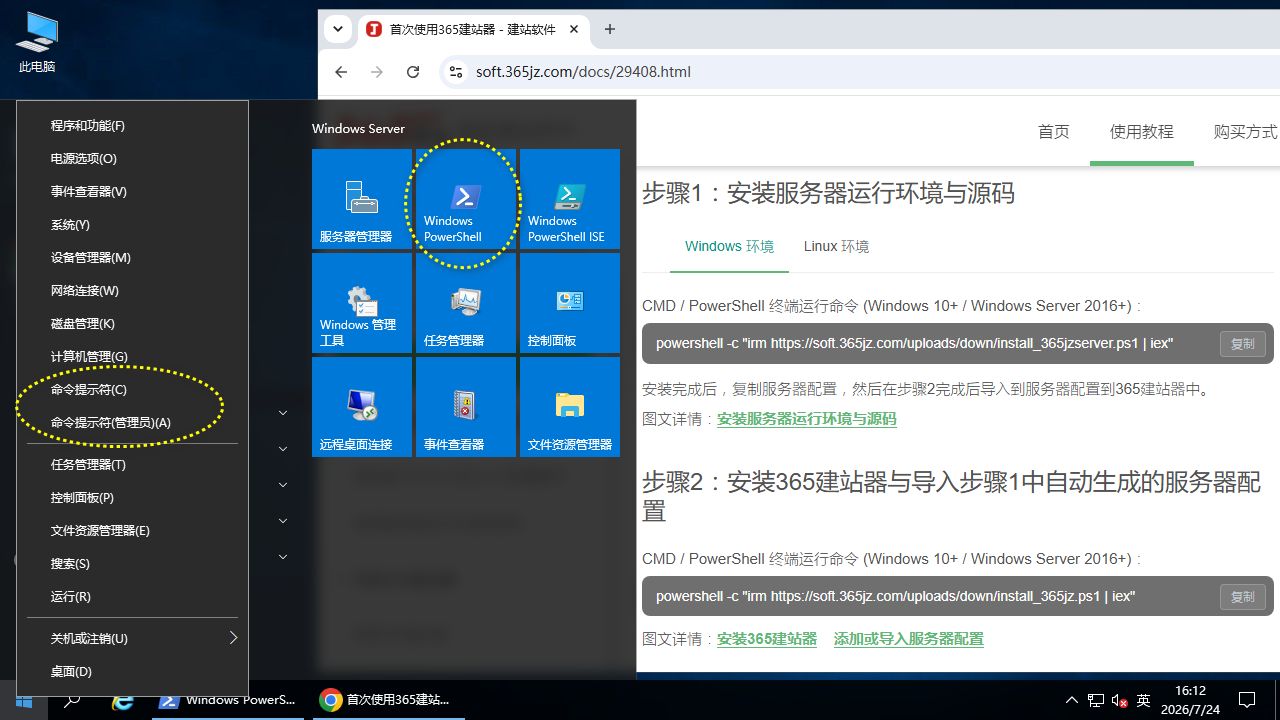
Task: Open 事件查看器(V) from the context menu
Action: [132, 191]
